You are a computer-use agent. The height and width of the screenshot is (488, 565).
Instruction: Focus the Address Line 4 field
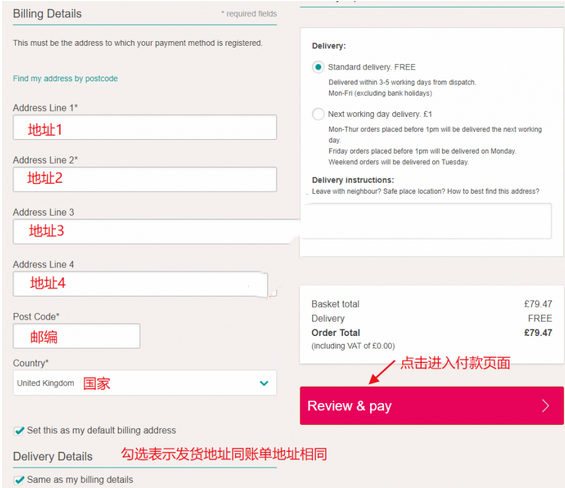141,284
